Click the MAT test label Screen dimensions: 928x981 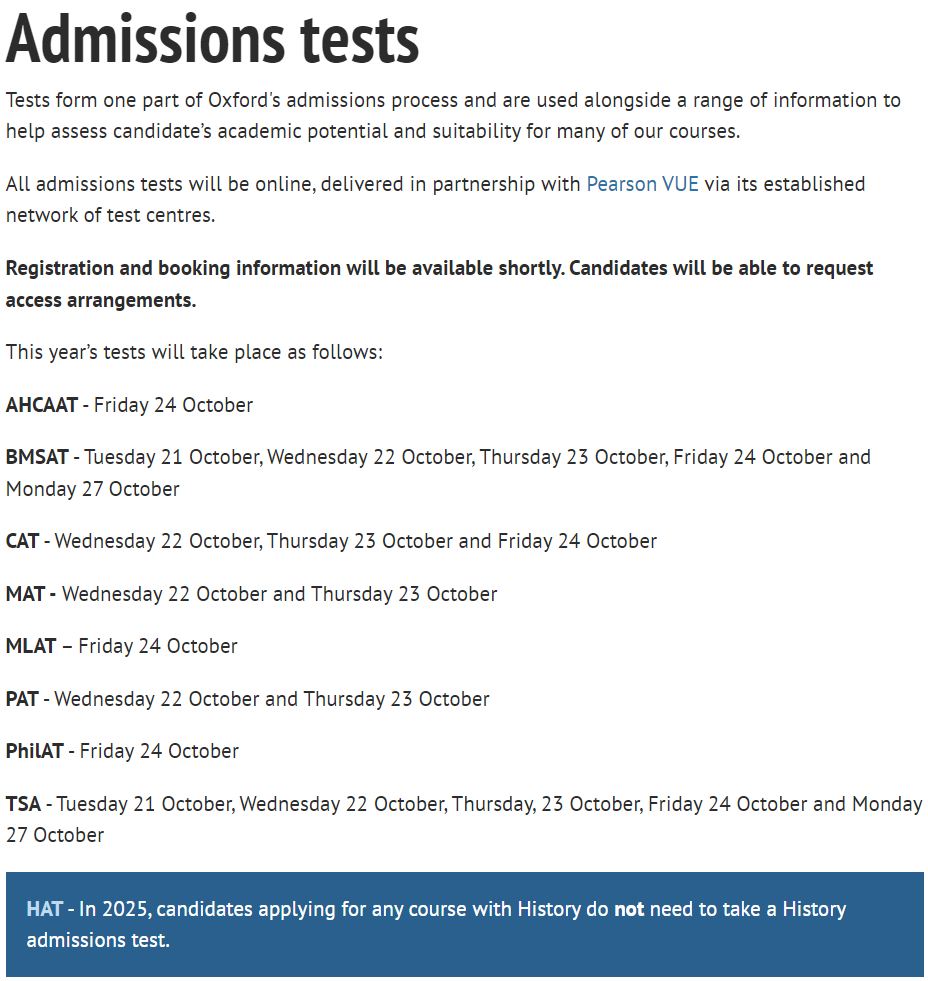26,593
